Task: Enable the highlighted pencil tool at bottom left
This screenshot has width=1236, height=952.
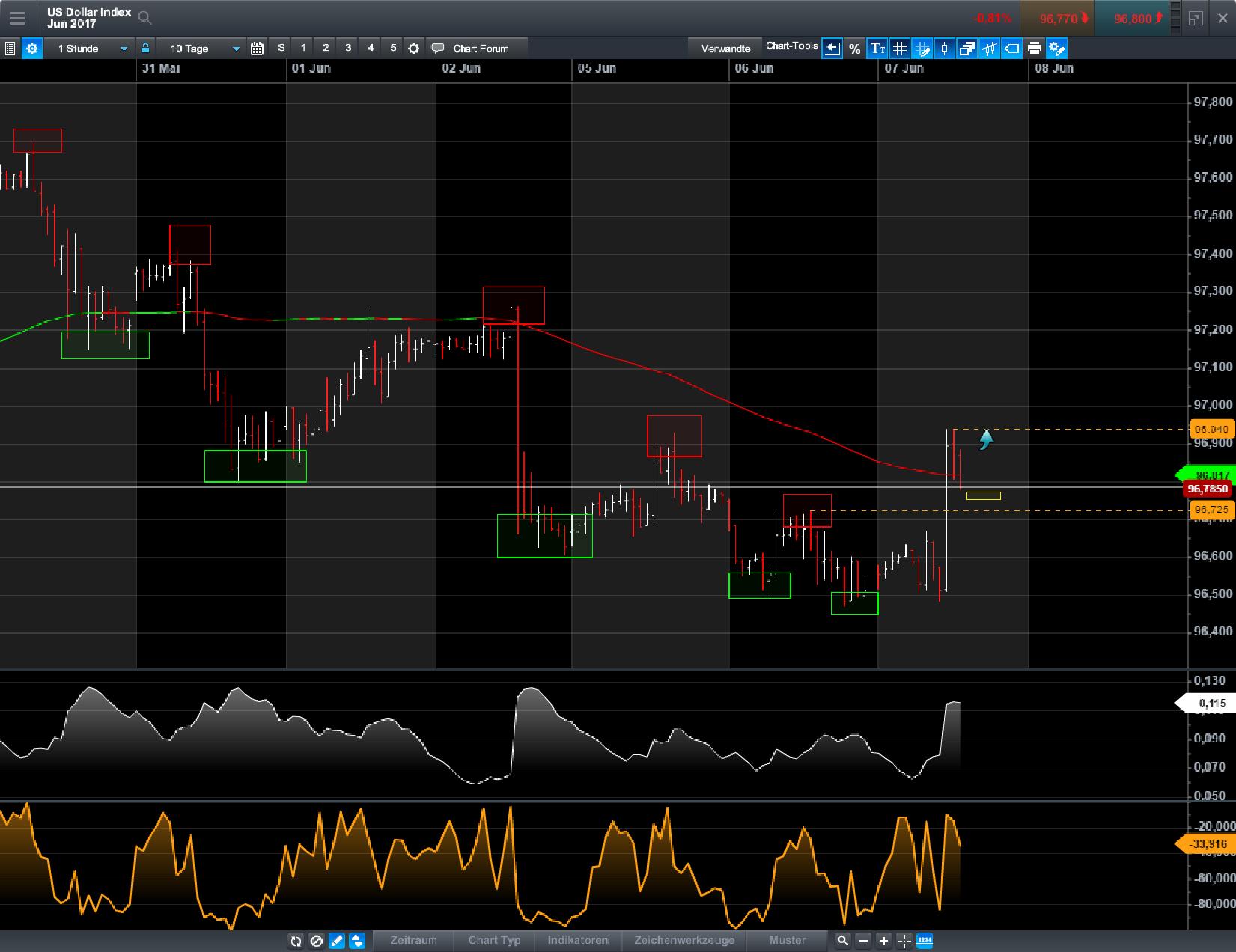Action: point(336,941)
